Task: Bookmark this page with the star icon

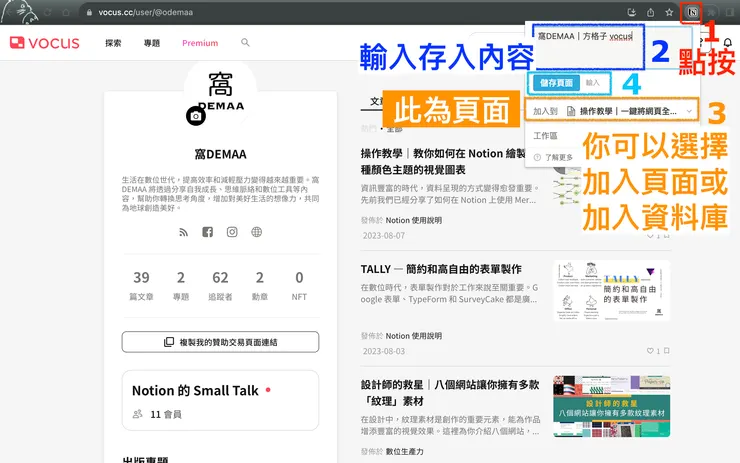Action: (x=669, y=12)
